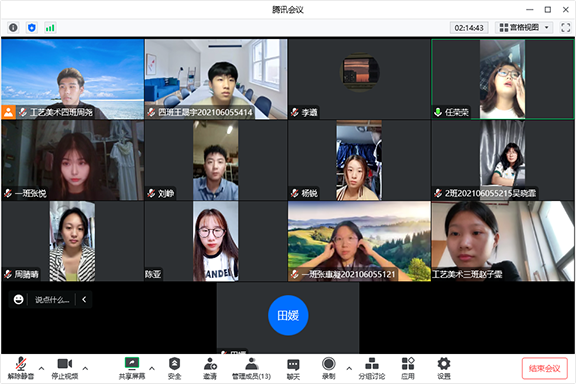Check the green network signal icon
The height and width of the screenshot is (384, 576).
pos(50,28)
